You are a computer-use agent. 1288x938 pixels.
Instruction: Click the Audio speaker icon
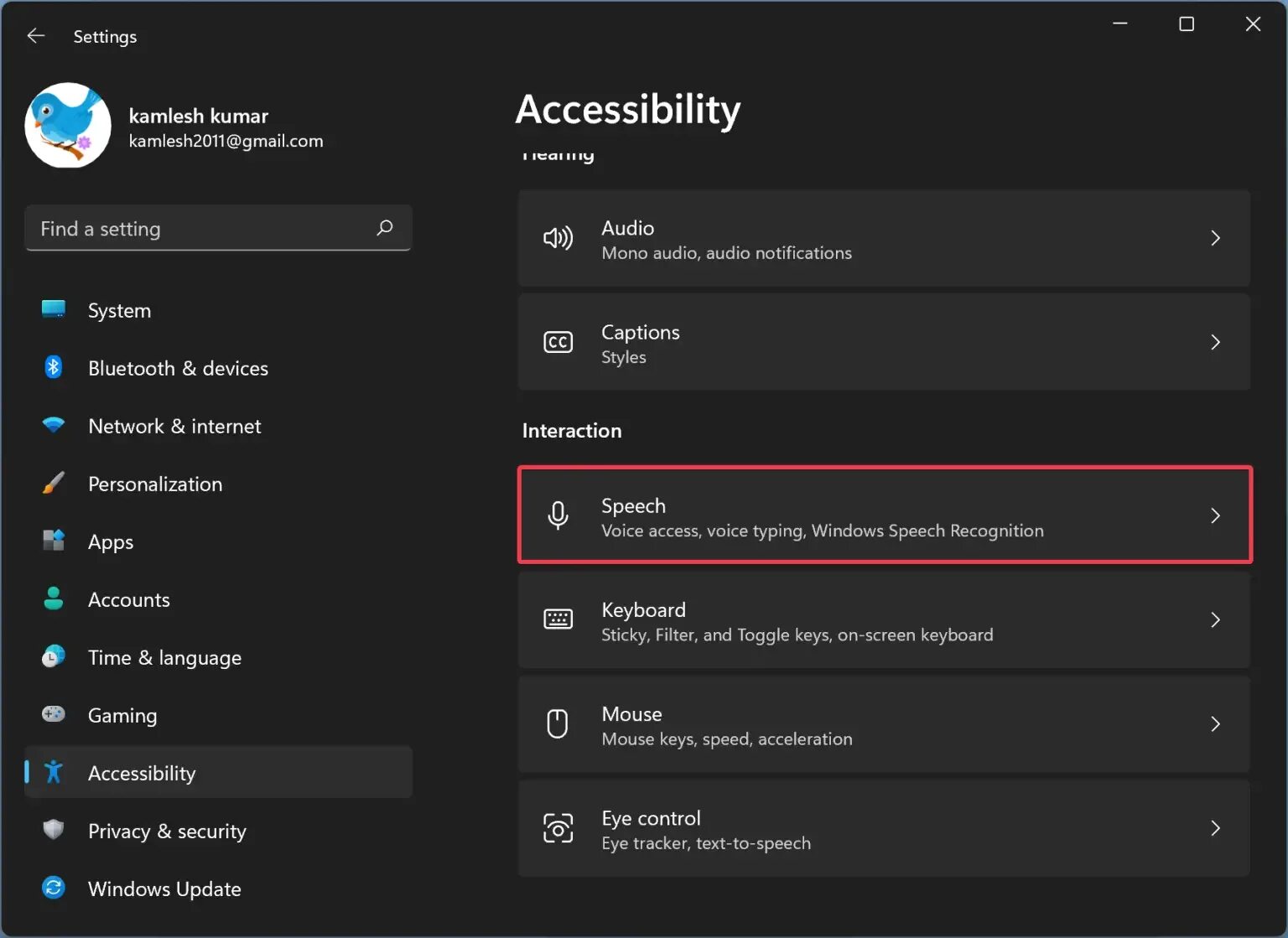pos(558,239)
